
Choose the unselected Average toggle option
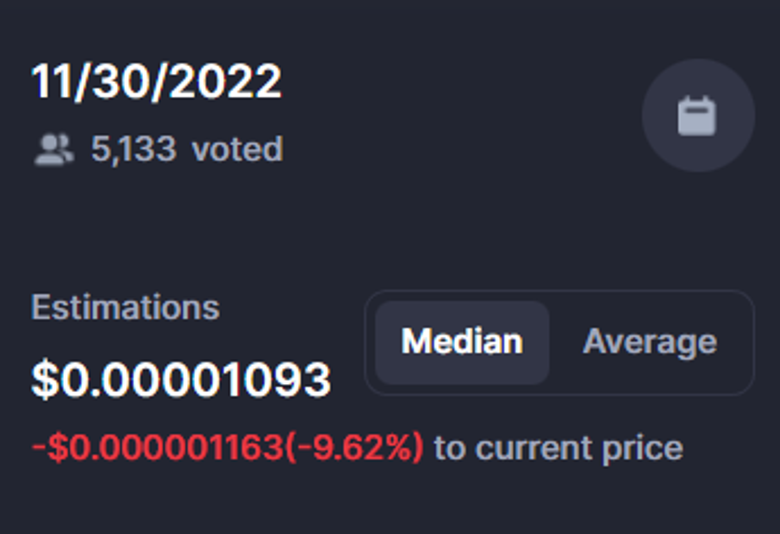pyautogui.click(x=649, y=342)
